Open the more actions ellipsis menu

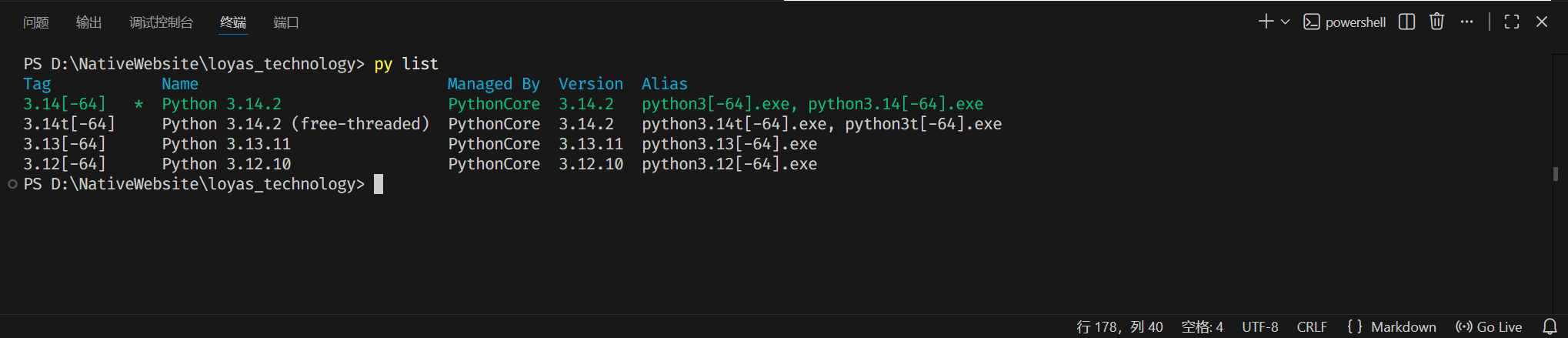[x=1466, y=22]
